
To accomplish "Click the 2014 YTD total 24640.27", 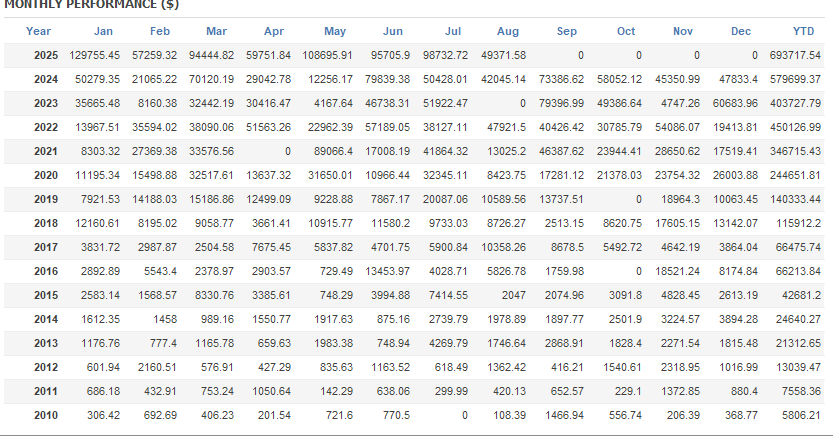I will [798, 319].
